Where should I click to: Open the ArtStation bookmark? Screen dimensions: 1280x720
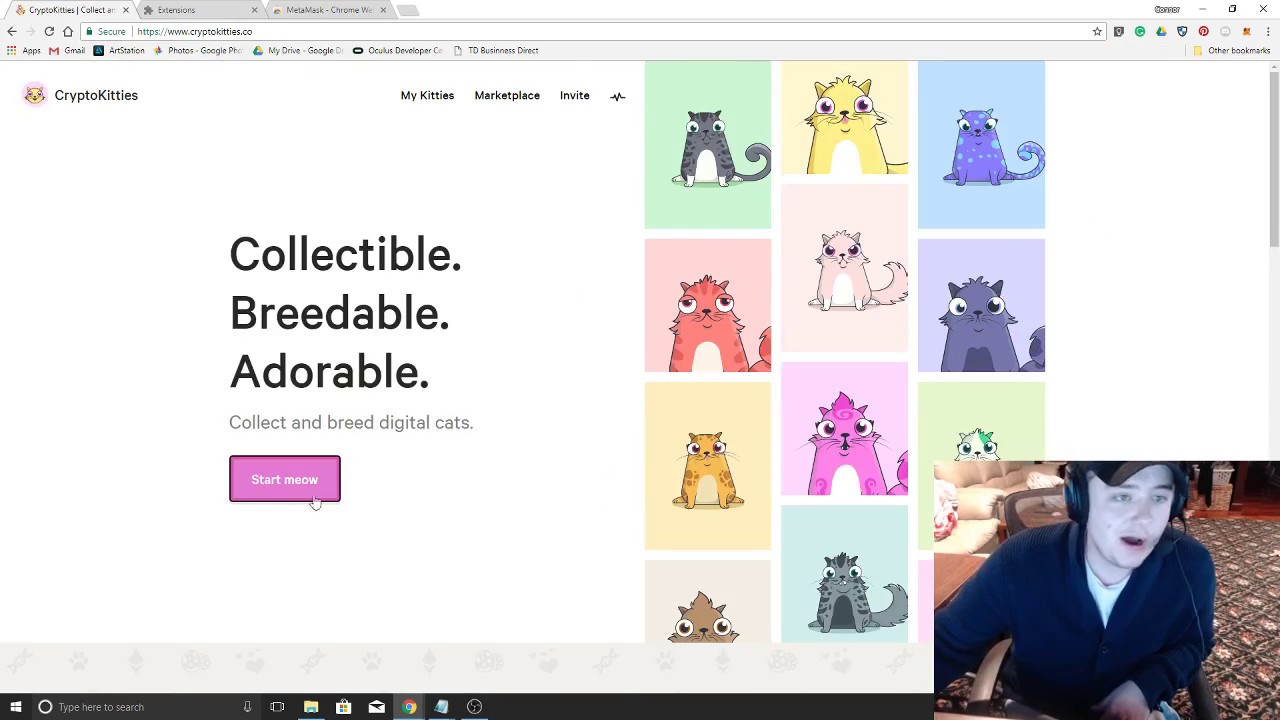pos(119,50)
